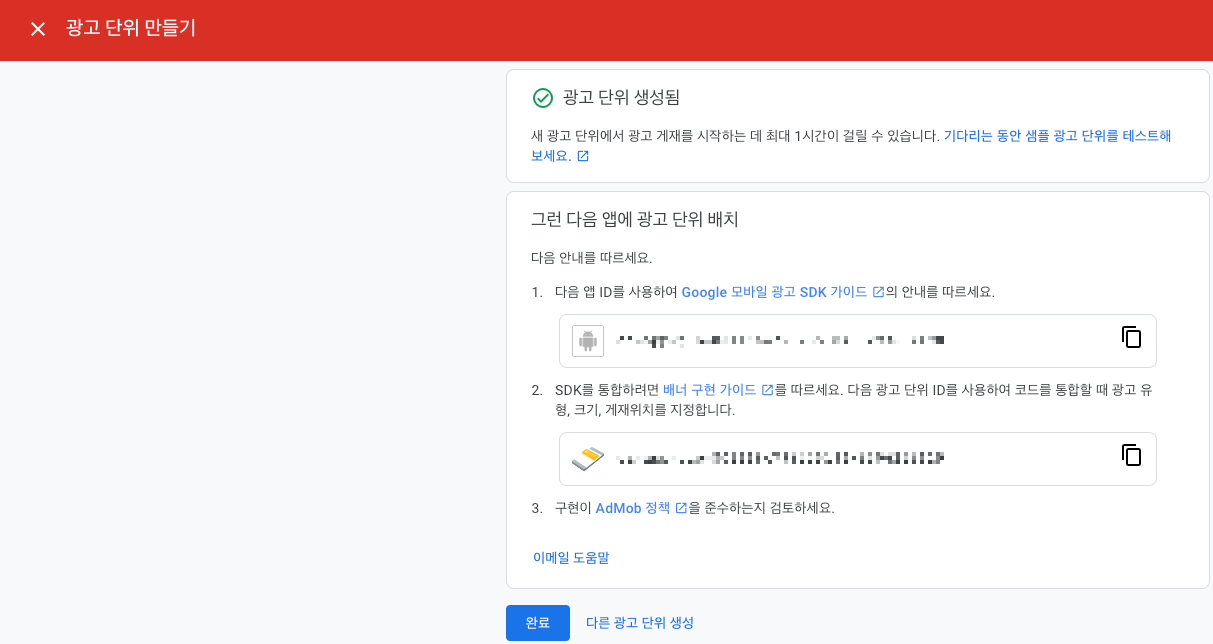Copy the Android app ID
The width and height of the screenshot is (1213, 644).
[x=1131, y=337]
